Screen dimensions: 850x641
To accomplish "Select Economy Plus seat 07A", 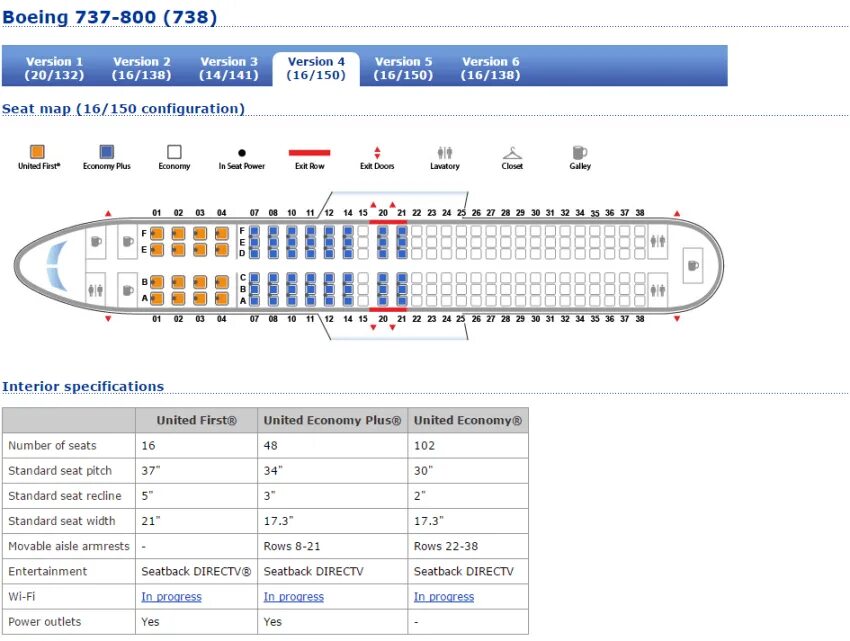I will point(254,300).
